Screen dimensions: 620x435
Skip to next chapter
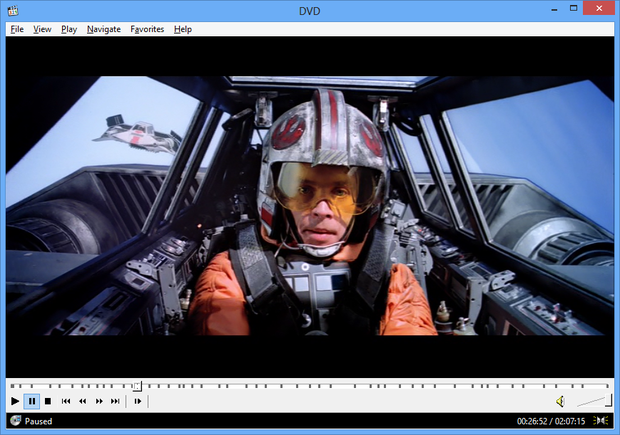(x=115, y=401)
